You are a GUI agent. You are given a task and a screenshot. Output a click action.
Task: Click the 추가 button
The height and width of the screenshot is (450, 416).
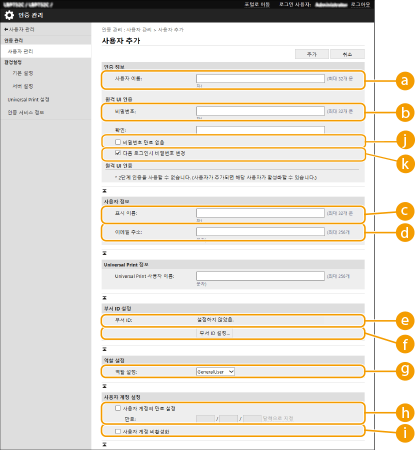pos(312,54)
